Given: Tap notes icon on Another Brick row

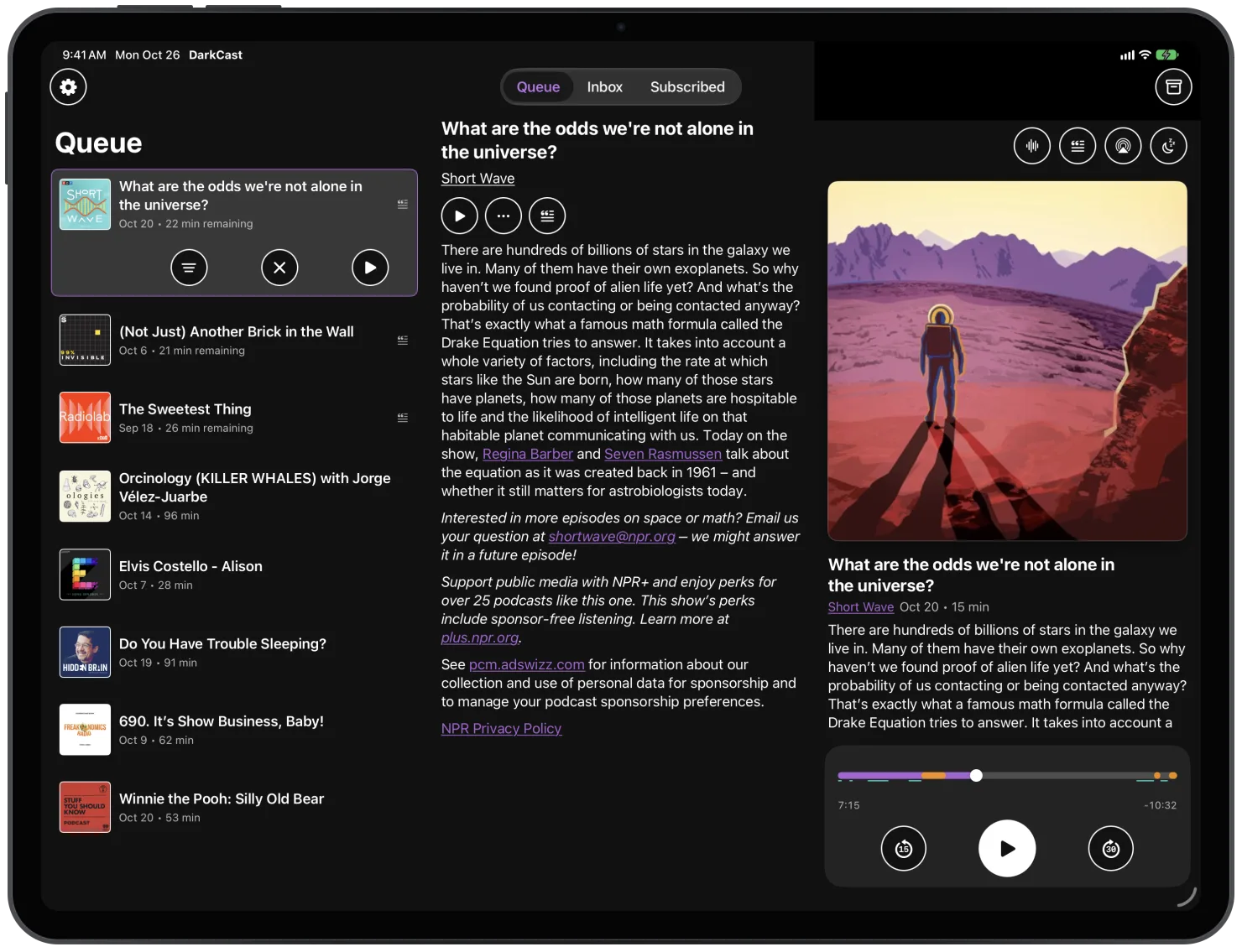Looking at the screenshot, I should [x=403, y=341].
